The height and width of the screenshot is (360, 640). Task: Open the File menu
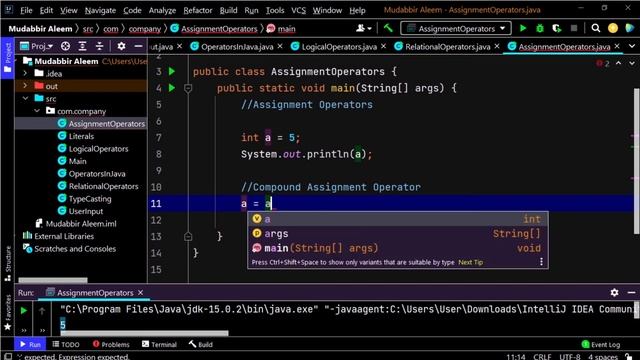26,10
